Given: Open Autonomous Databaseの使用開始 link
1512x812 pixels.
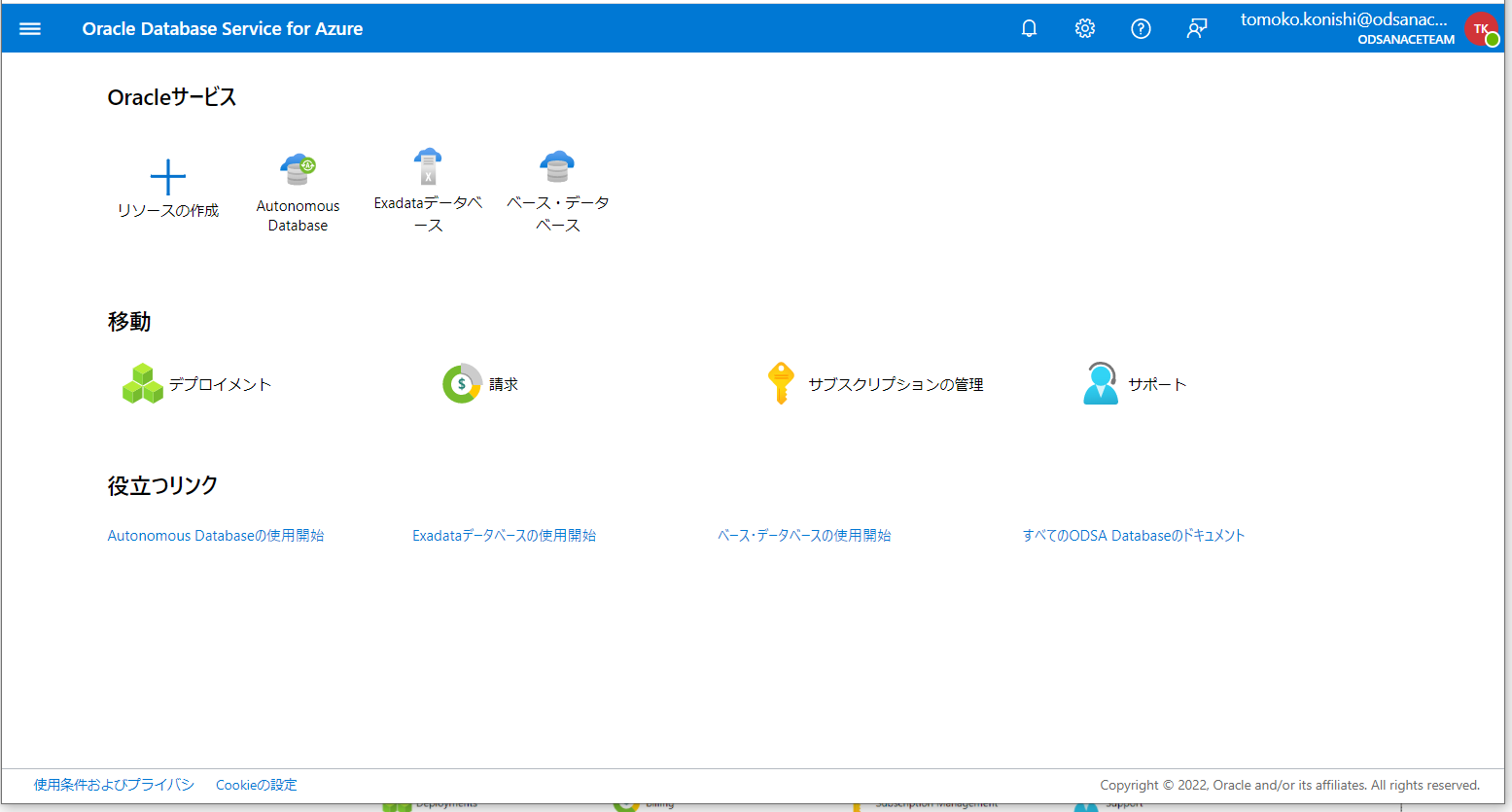Looking at the screenshot, I should [216, 536].
